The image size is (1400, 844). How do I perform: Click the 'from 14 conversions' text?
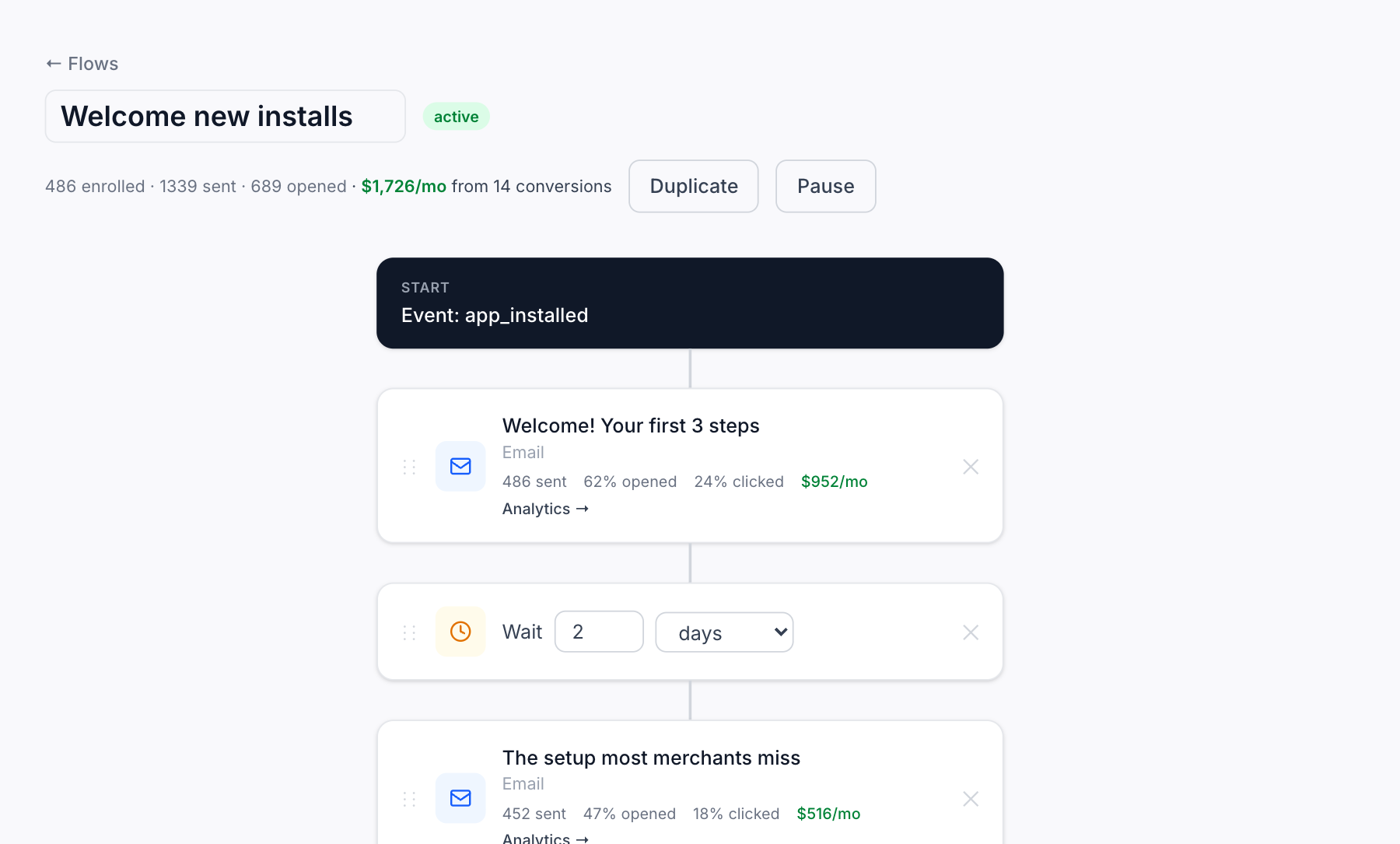point(531,187)
